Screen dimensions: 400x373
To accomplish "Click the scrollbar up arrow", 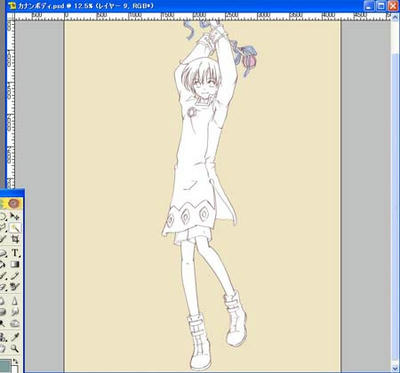I will (x=394, y=18).
